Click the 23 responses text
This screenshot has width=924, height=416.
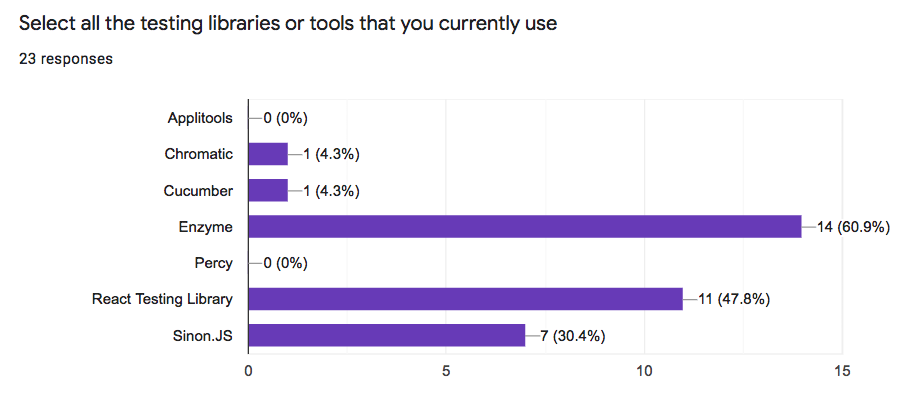click(x=66, y=59)
